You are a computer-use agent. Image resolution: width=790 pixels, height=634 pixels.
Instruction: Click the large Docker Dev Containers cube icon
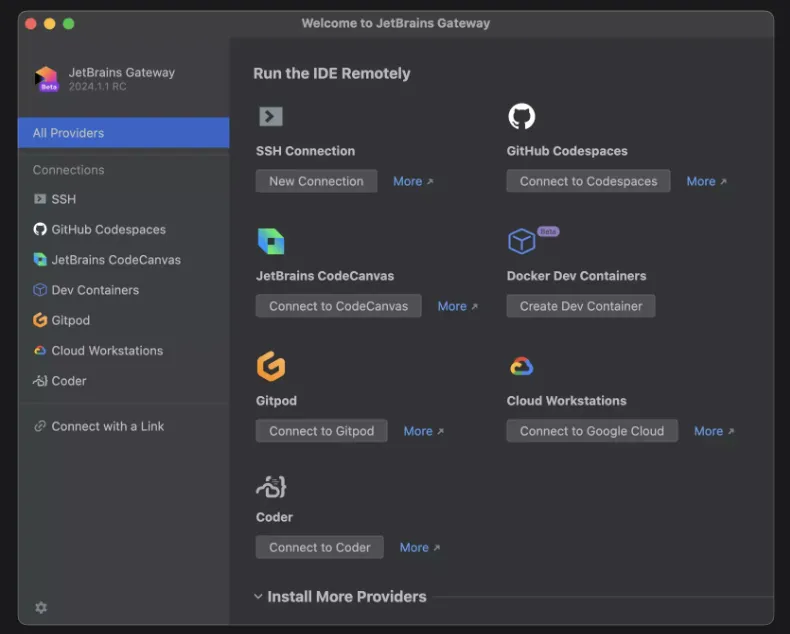click(521, 241)
